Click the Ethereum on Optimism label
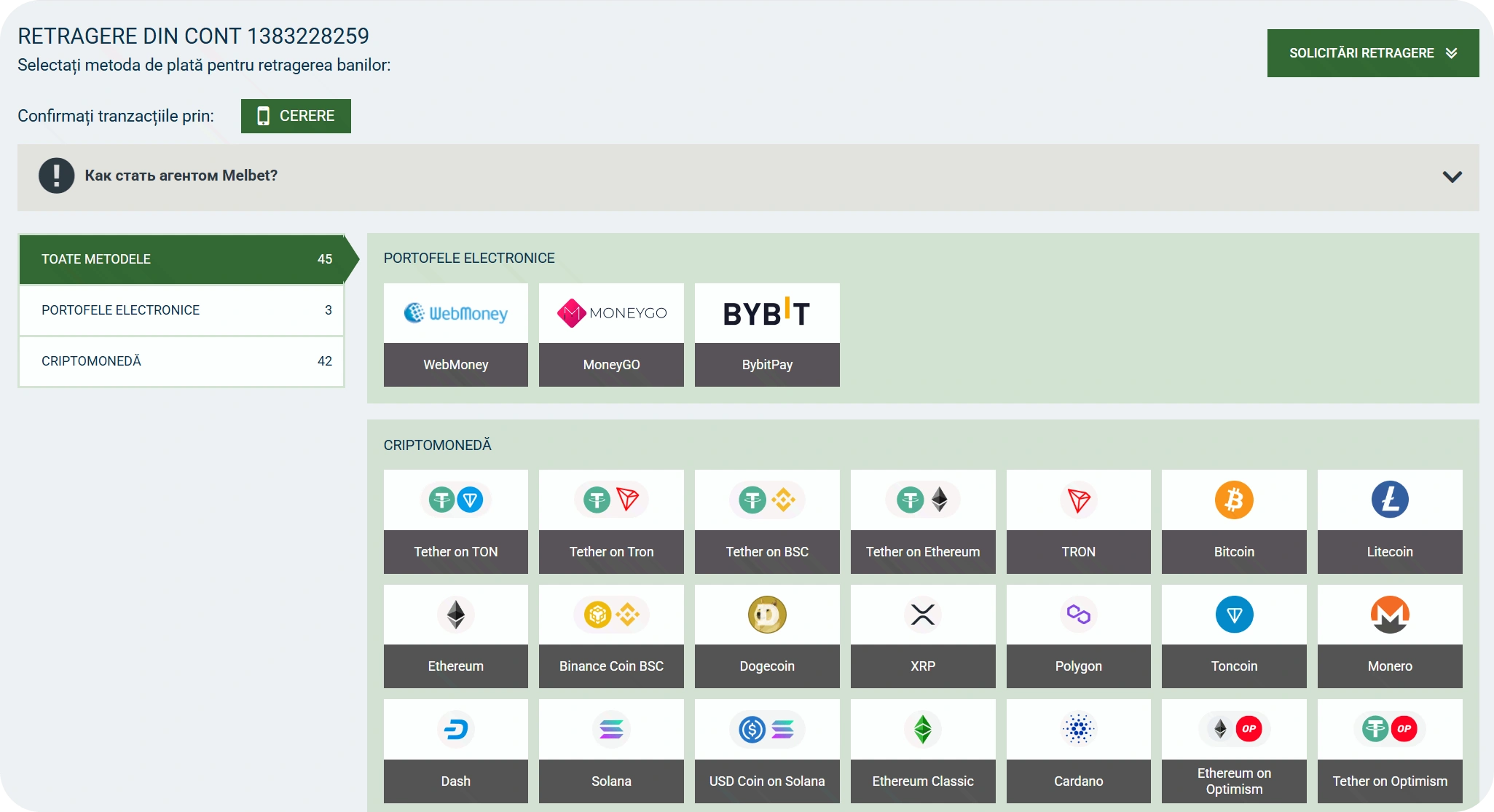This screenshot has height=812, width=1494. [x=1234, y=781]
